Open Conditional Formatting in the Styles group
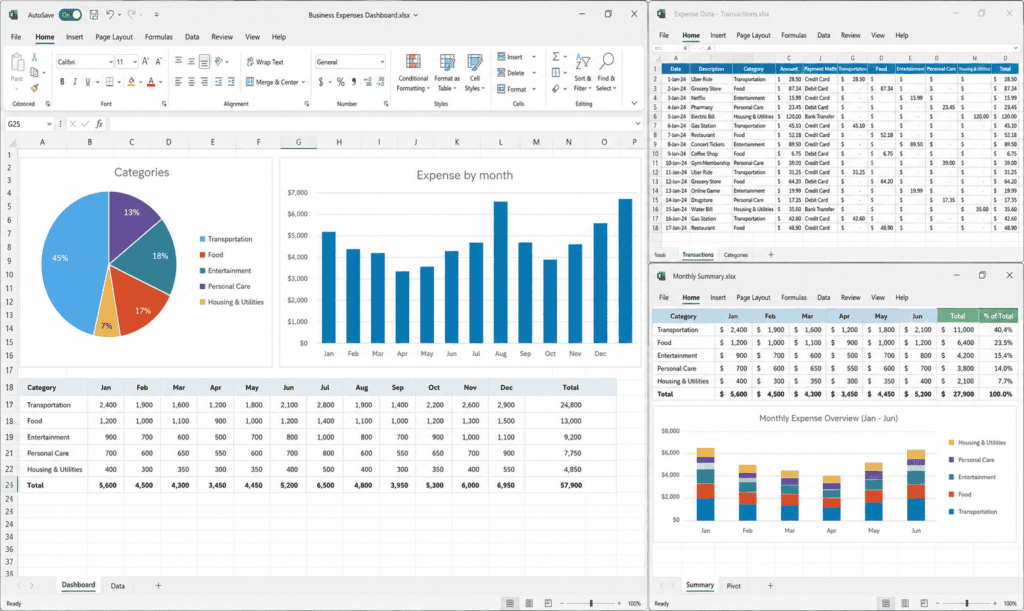 [x=413, y=72]
